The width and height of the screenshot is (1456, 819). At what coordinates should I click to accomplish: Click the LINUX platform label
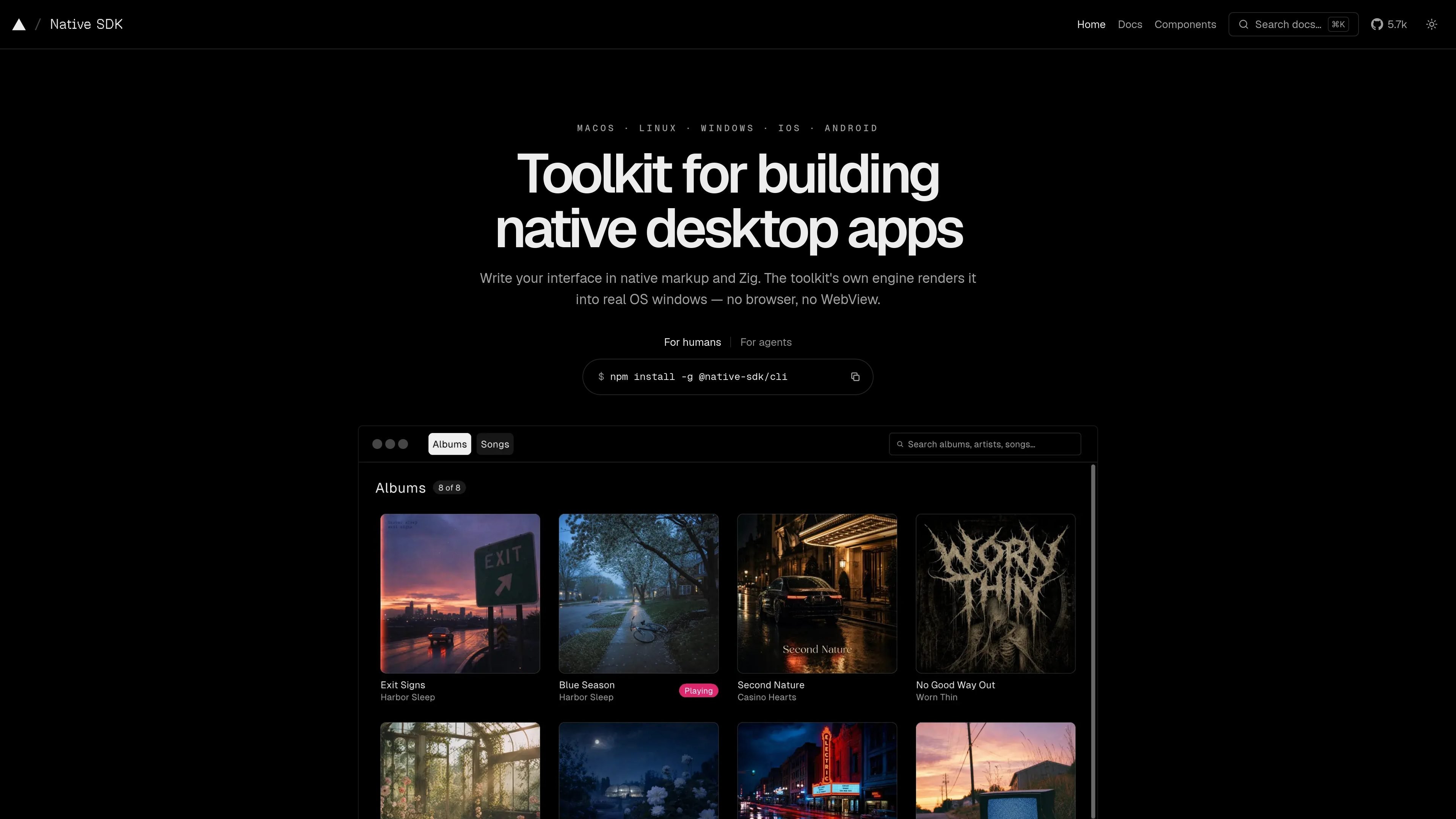click(x=658, y=128)
